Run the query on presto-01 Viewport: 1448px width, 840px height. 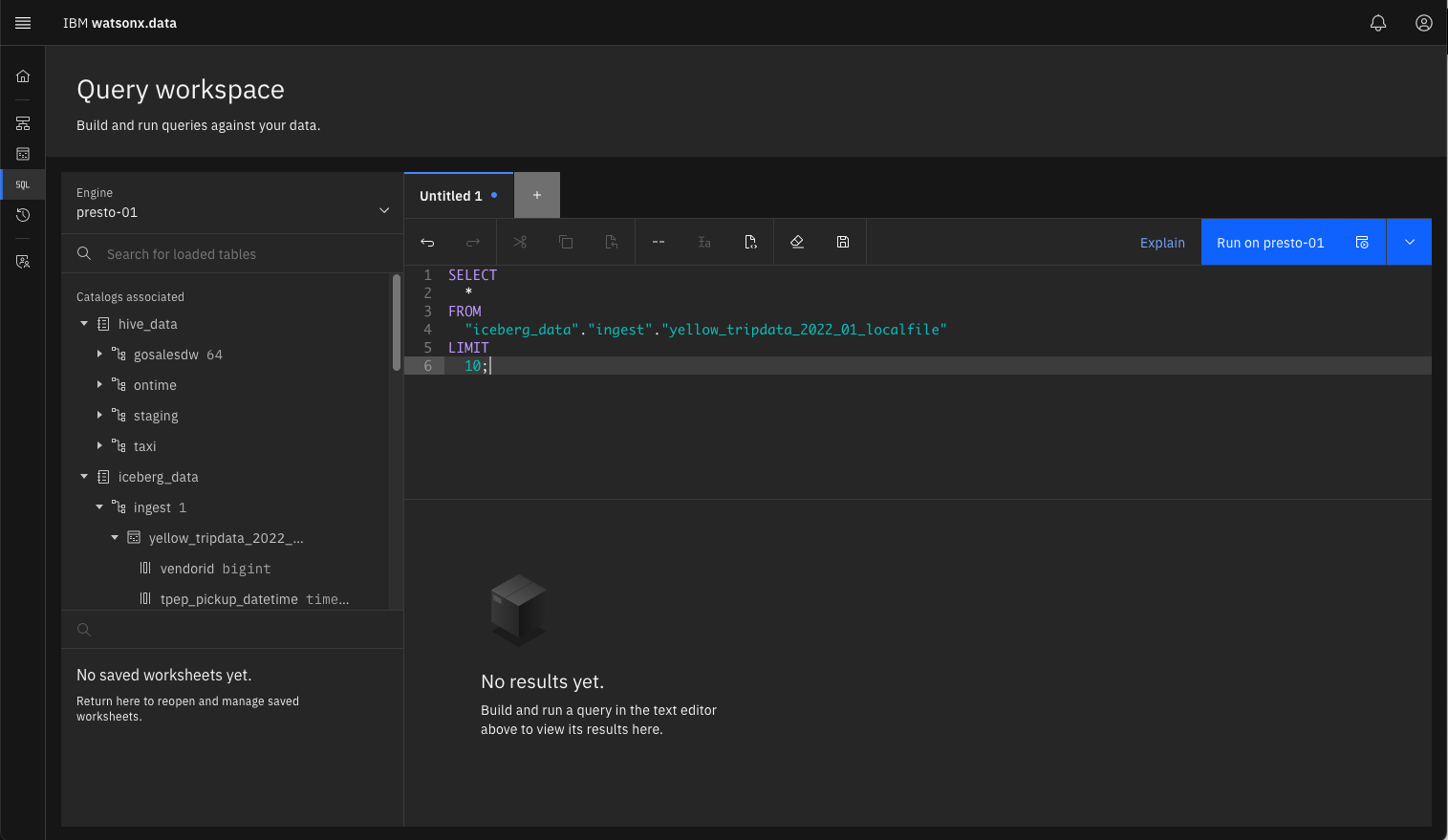point(1293,242)
